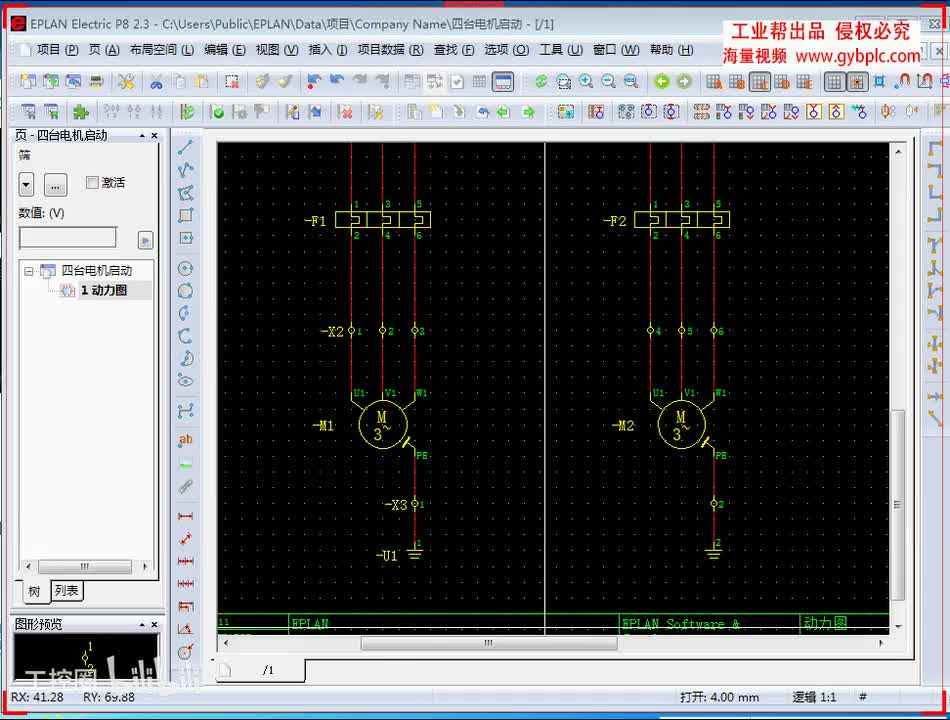Click the green Back navigation arrow
Screen dimensions: 950x720
[662, 82]
